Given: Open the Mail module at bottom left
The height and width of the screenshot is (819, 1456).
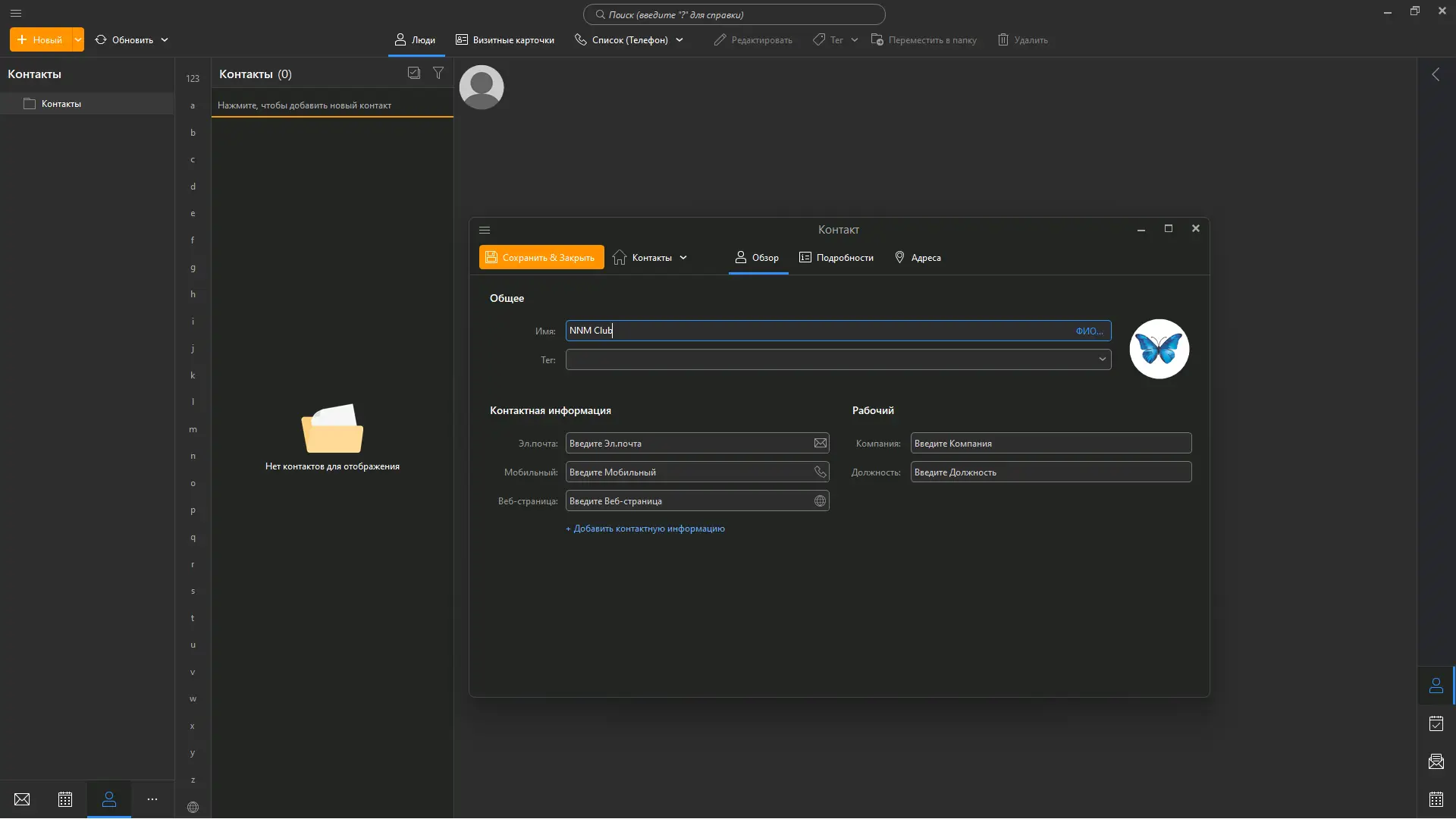Looking at the screenshot, I should pyautogui.click(x=22, y=799).
